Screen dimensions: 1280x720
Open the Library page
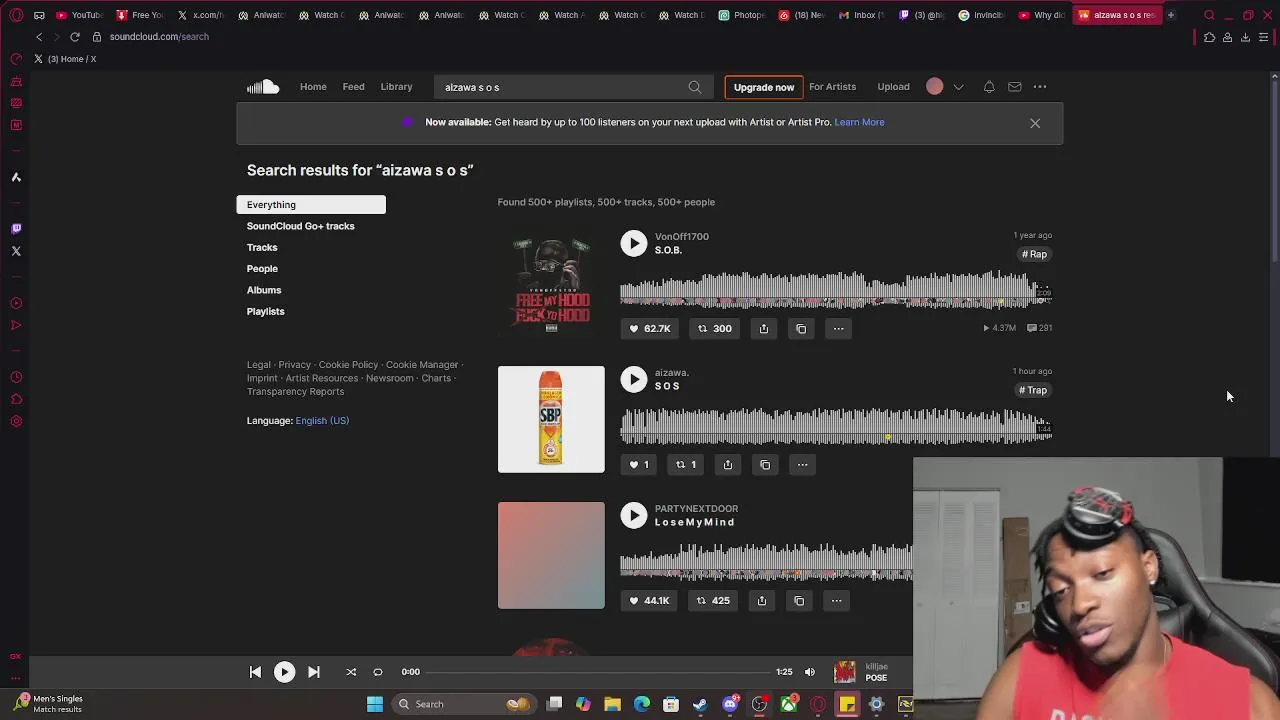[396, 87]
